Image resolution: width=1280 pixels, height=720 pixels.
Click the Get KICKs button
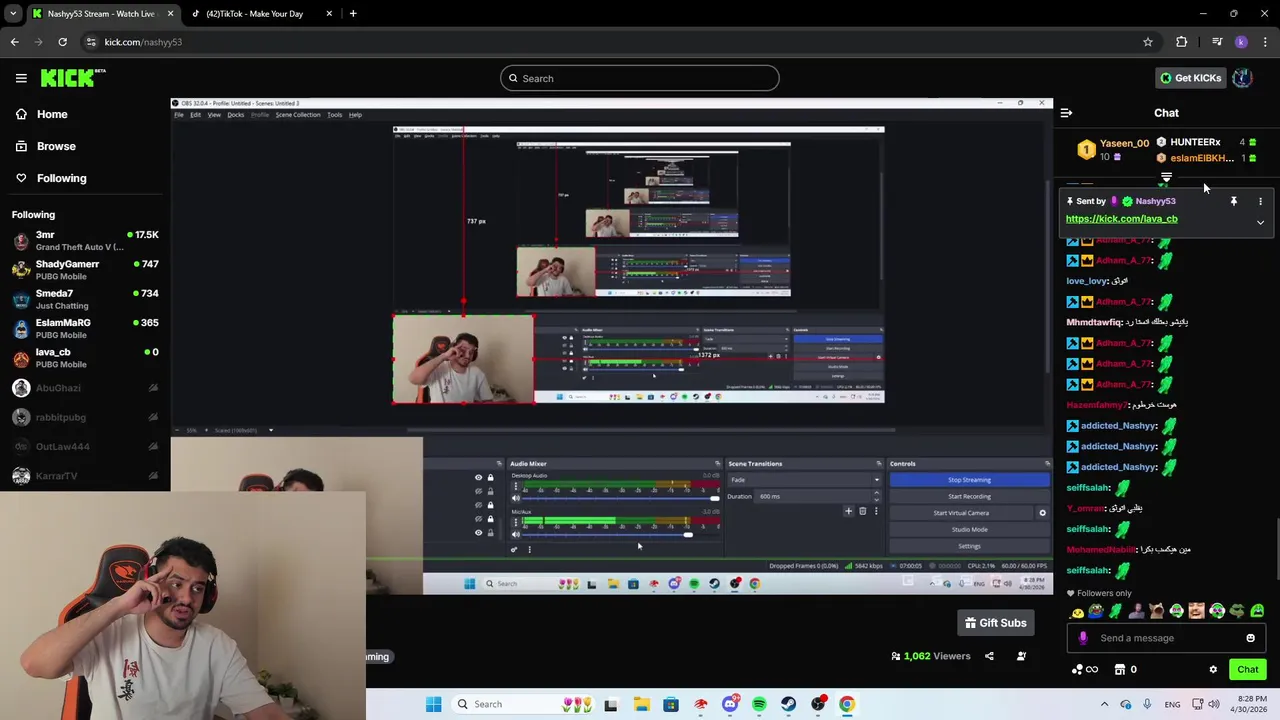click(x=1190, y=78)
